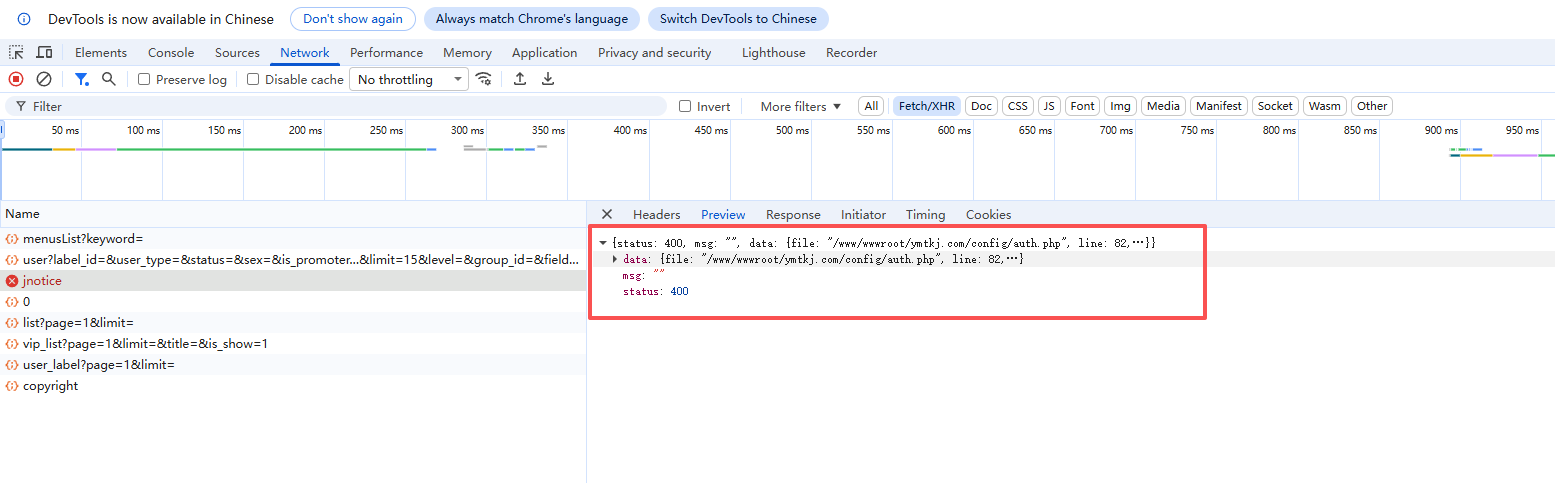Image resolution: width=1555 pixels, height=483 pixels.
Task: Expand the data object in preview
Action: 615,260
